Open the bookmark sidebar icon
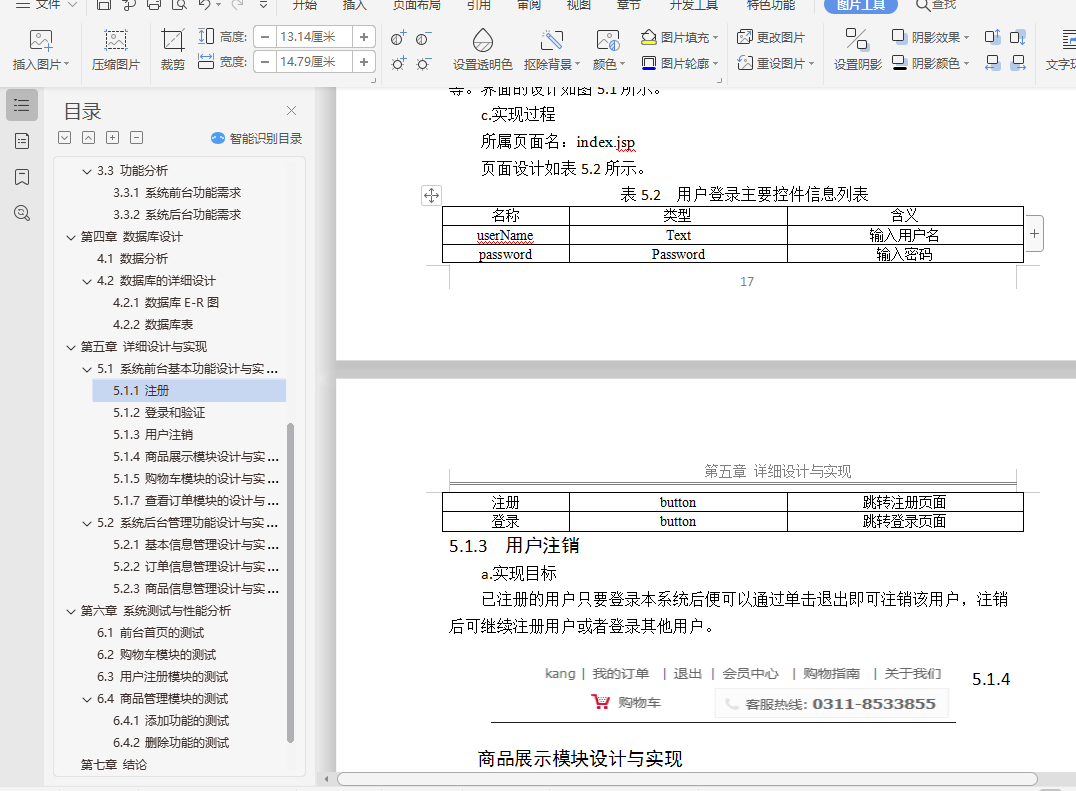This screenshot has height=791, width=1076. click(22, 177)
